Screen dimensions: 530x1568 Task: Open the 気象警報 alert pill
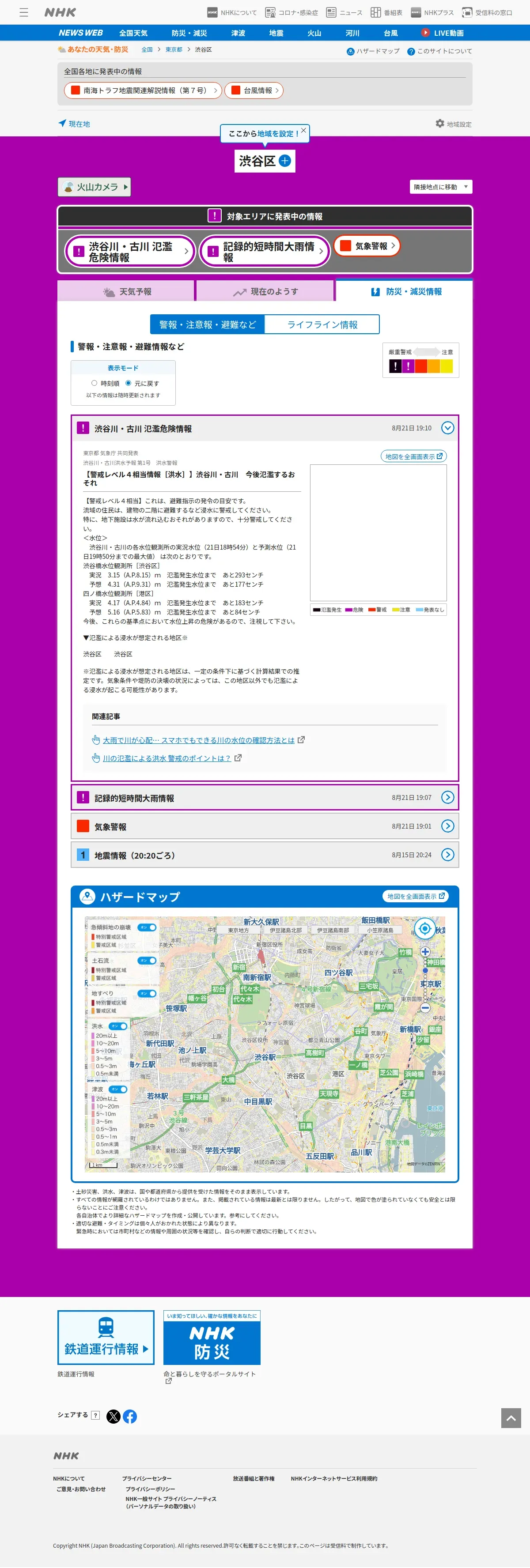click(367, 246)
